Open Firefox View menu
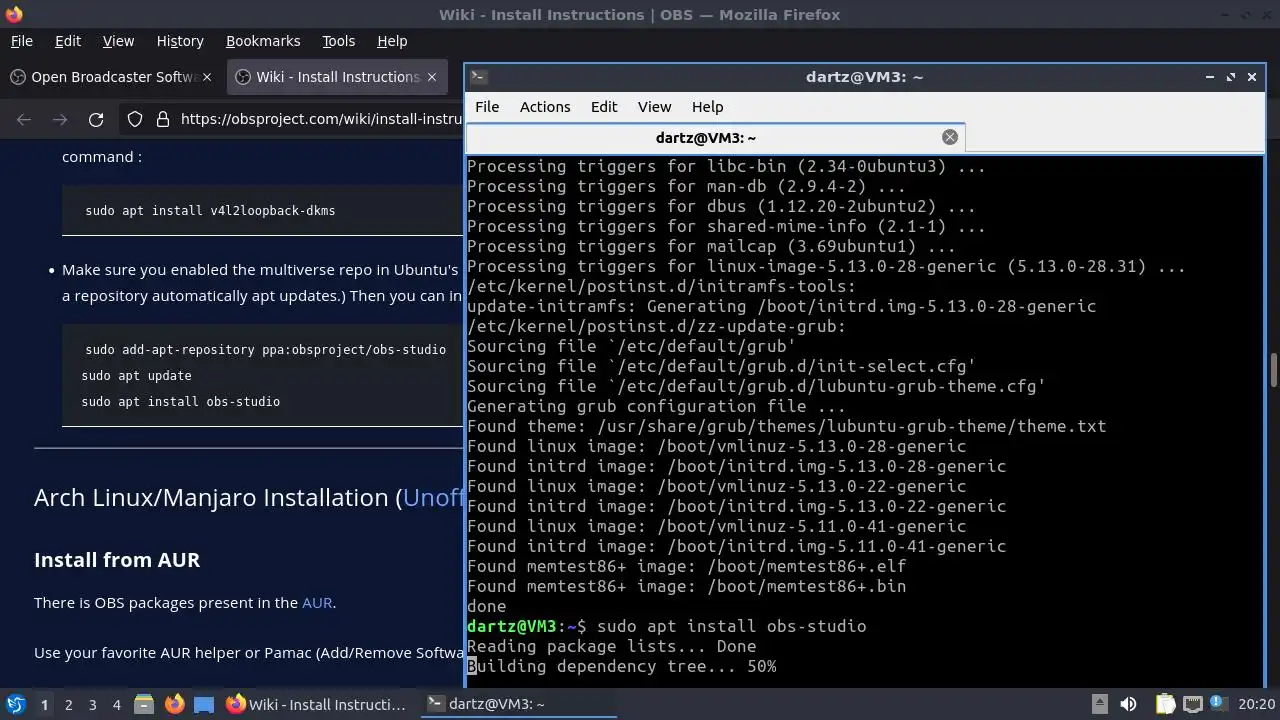 pos(118,41)
